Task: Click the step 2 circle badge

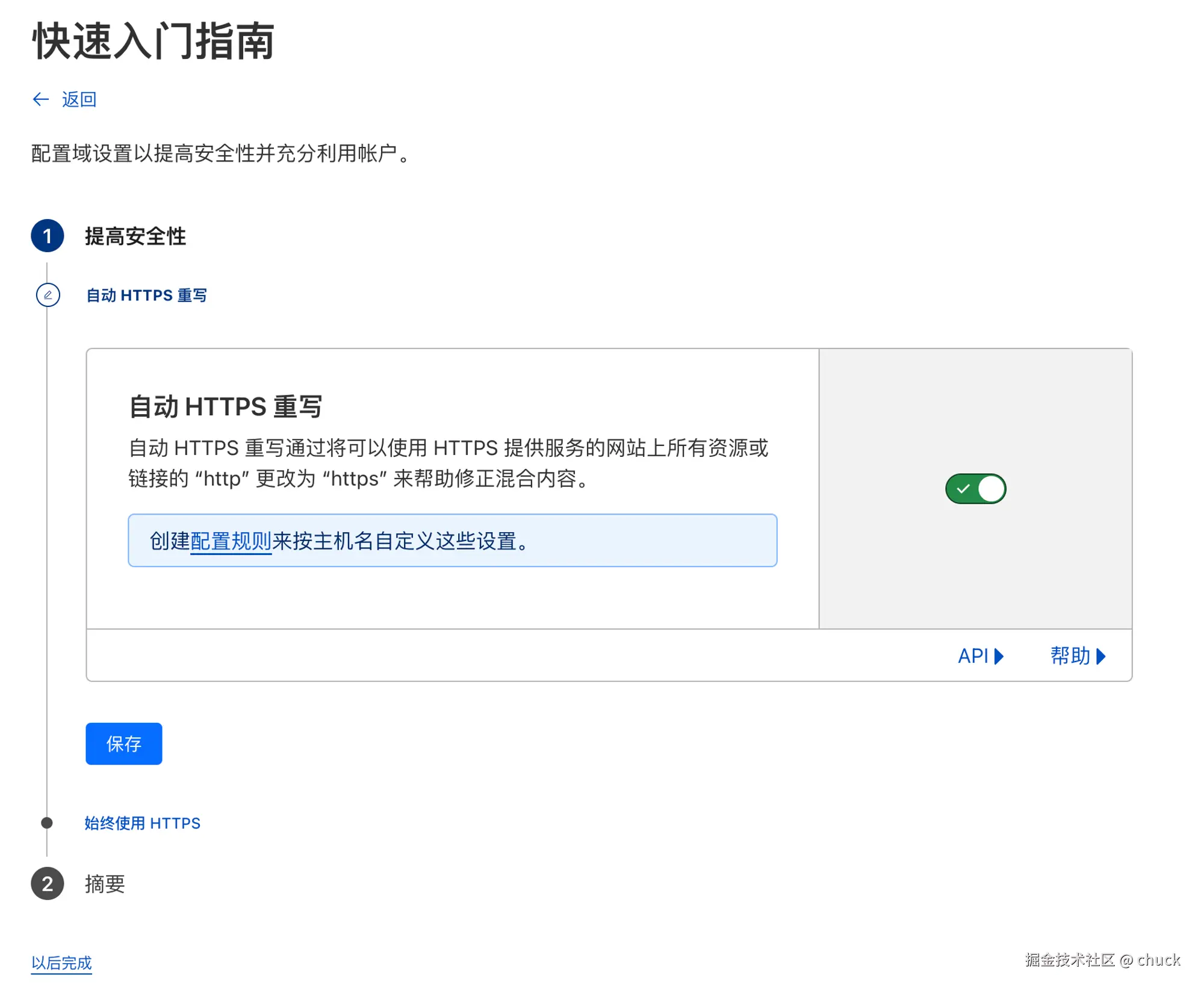Action: tap(48, 884)
